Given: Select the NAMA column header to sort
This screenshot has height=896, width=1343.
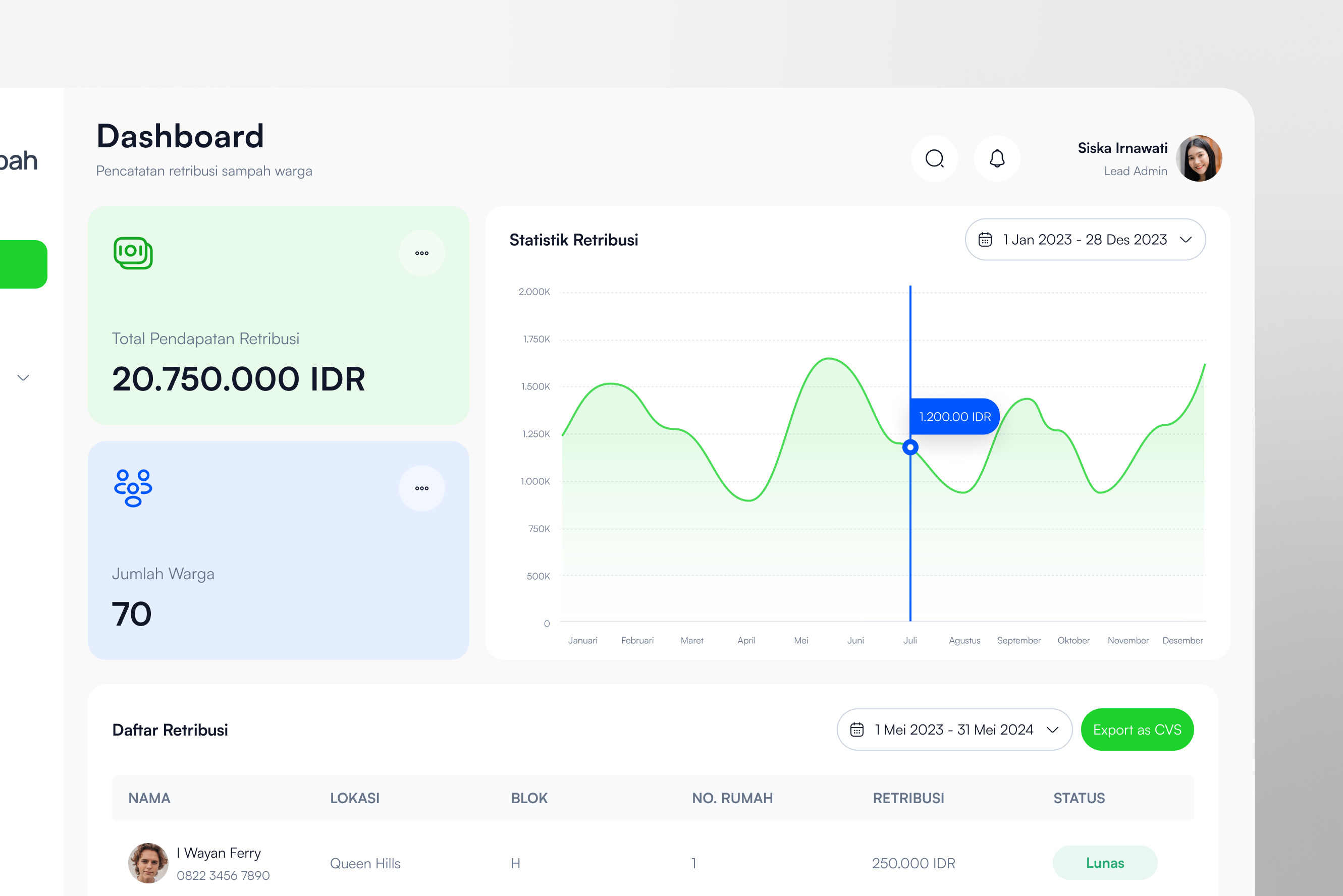Looking at the screenshot, I should pos(149,798).
